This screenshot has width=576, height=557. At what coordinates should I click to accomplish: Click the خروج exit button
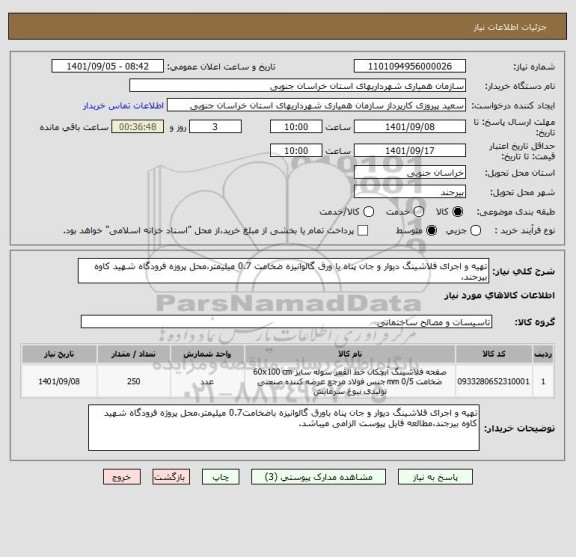pyautogui.click(x=122, y=477)
